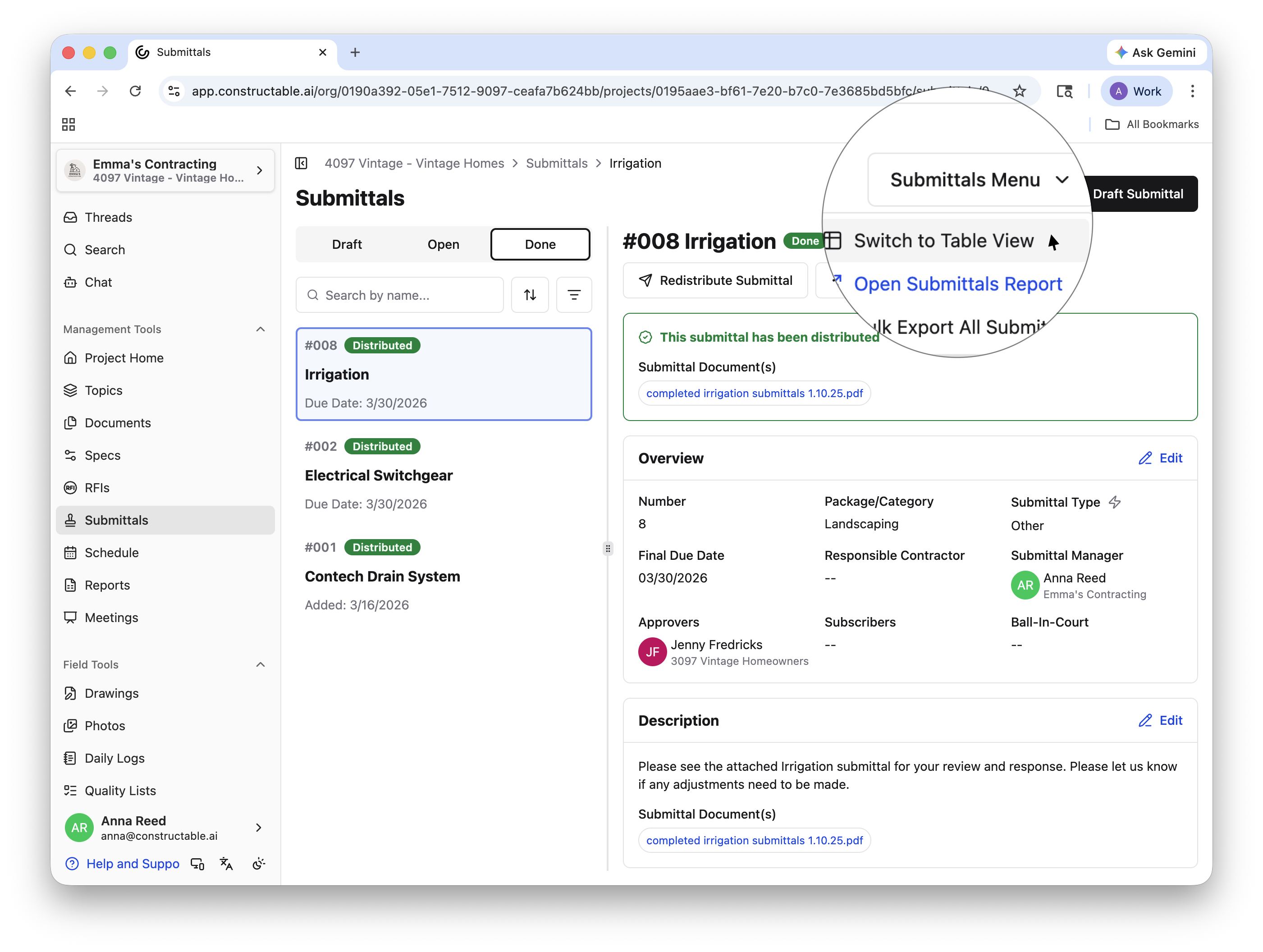Click Redistribute Submittal button
The image size is (1263, 952).
pos(715,280)
